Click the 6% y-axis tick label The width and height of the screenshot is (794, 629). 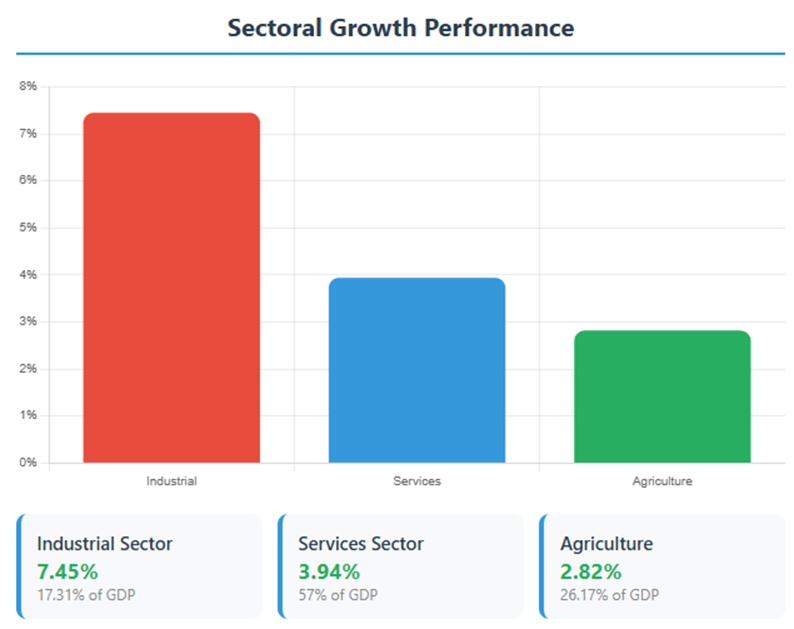click(x=28, y=181)
